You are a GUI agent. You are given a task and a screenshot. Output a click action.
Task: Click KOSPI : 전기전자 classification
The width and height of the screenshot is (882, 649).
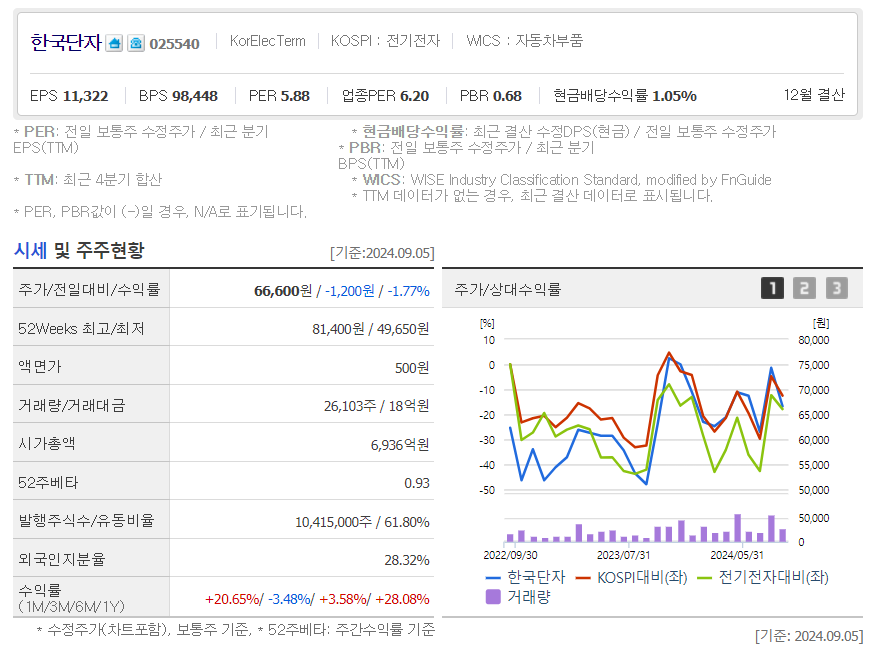[x=385, y=41]
